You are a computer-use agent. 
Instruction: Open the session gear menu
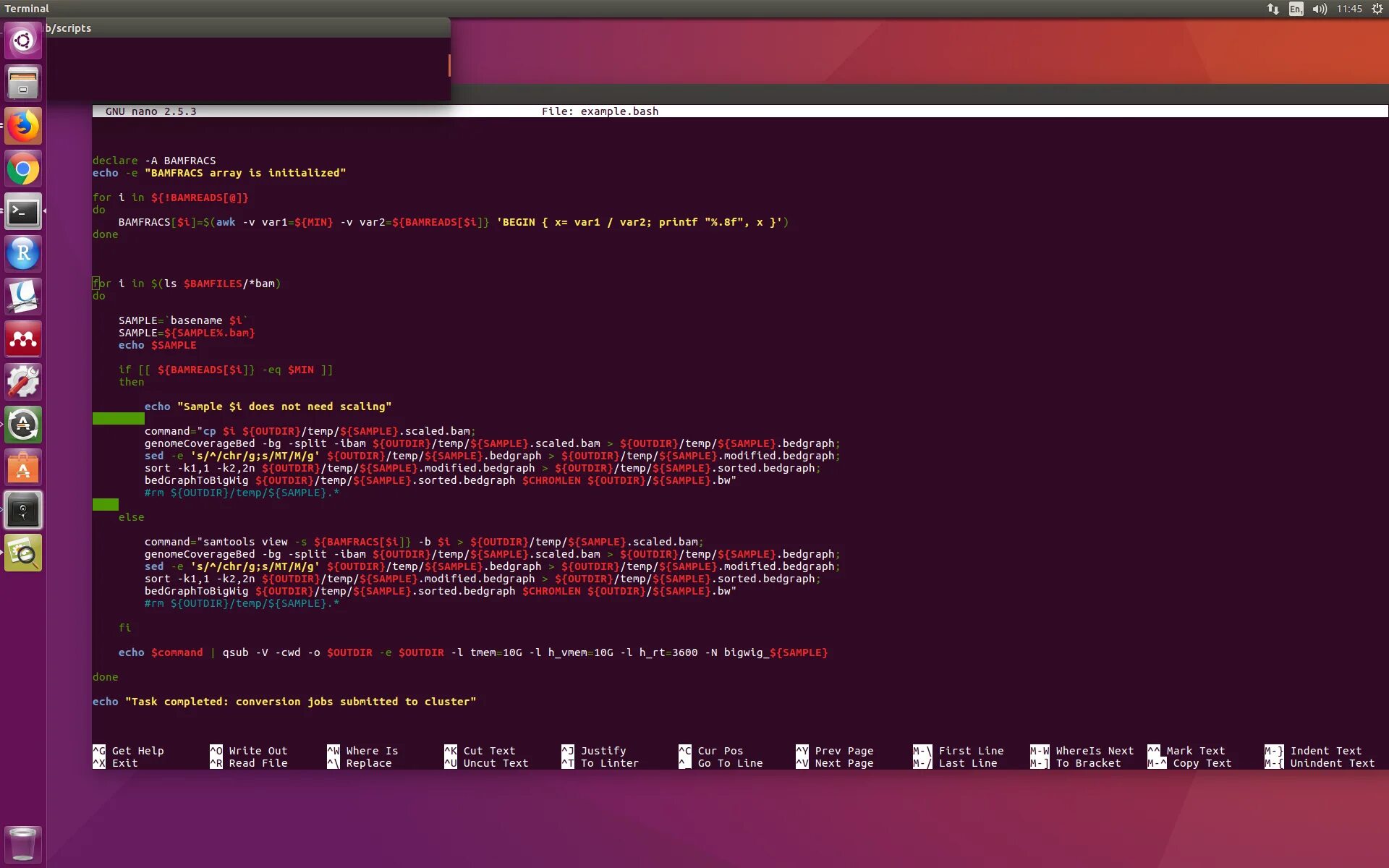click(x=1377, y=9)
